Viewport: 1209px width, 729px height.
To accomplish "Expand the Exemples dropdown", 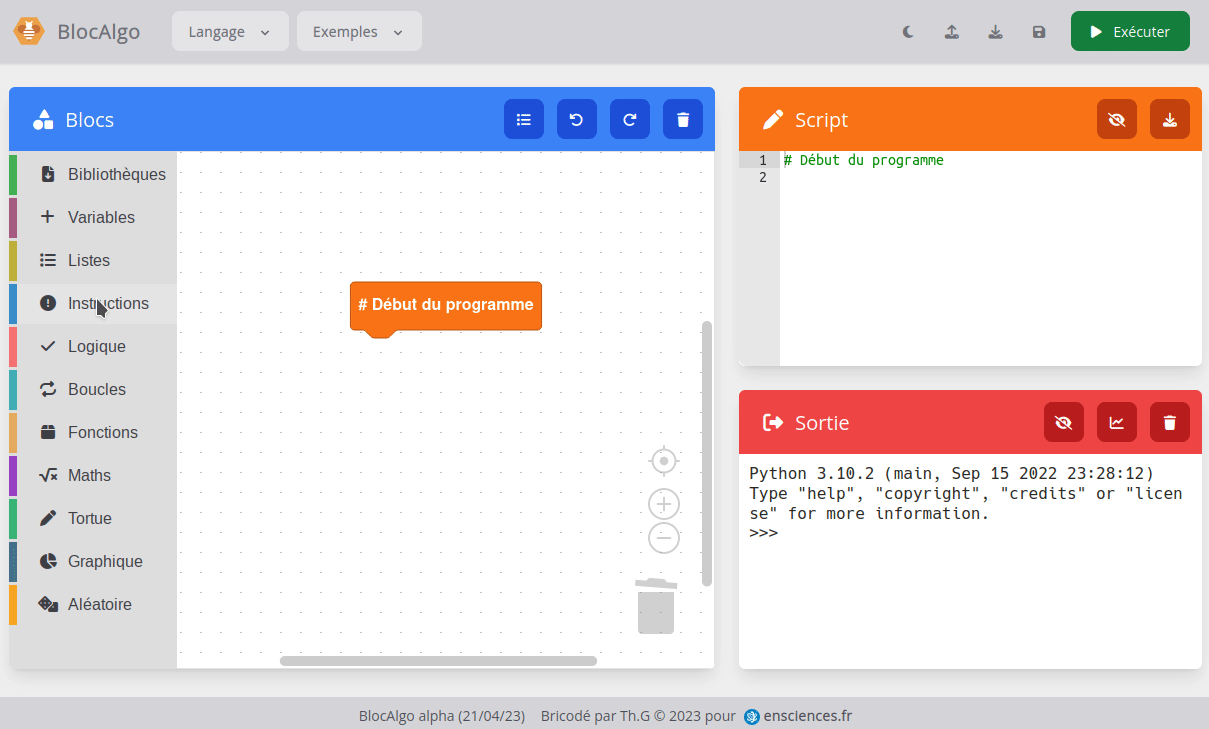I will point(358,32).
